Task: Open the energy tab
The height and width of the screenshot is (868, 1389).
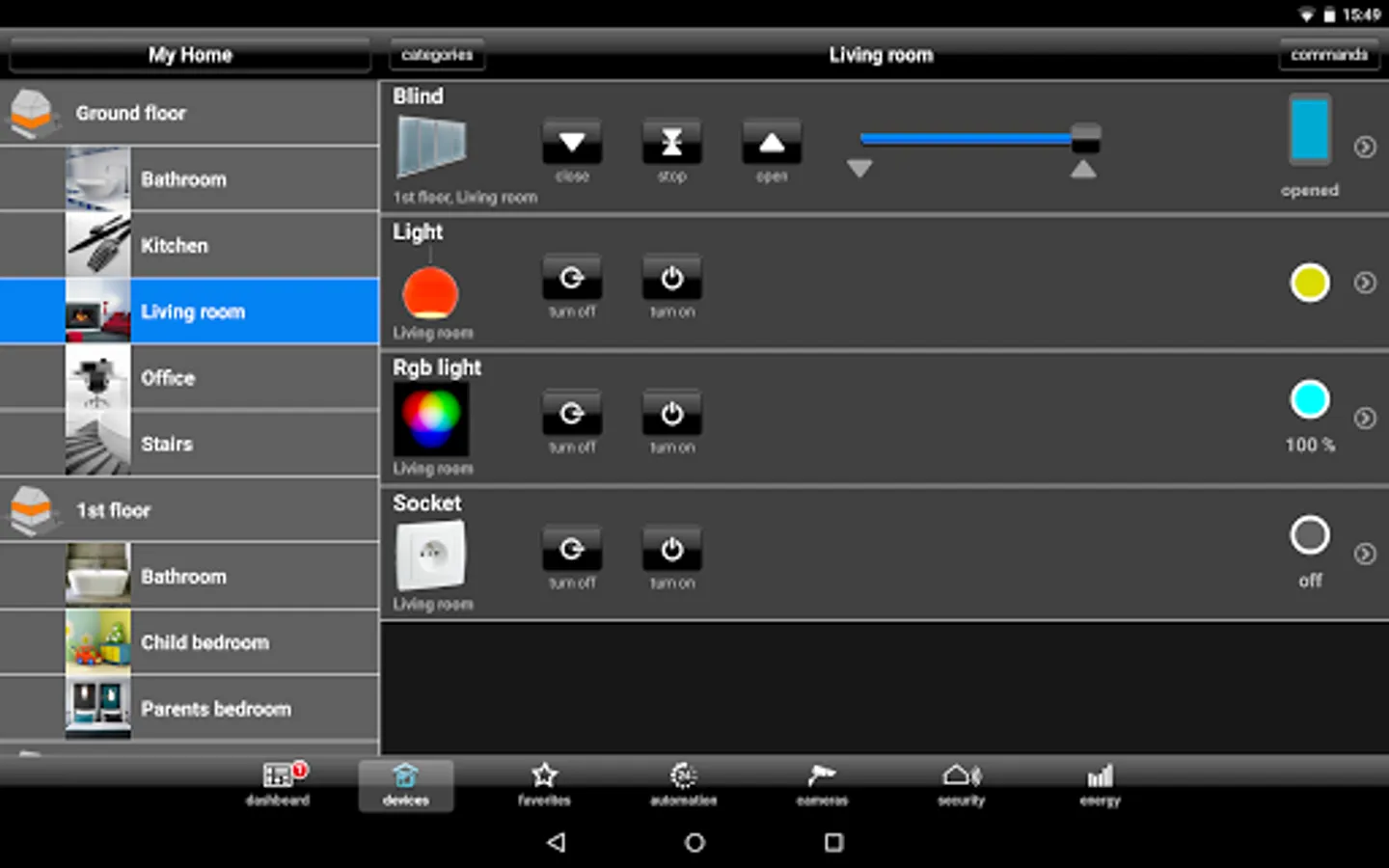Action: [1100, 784]
